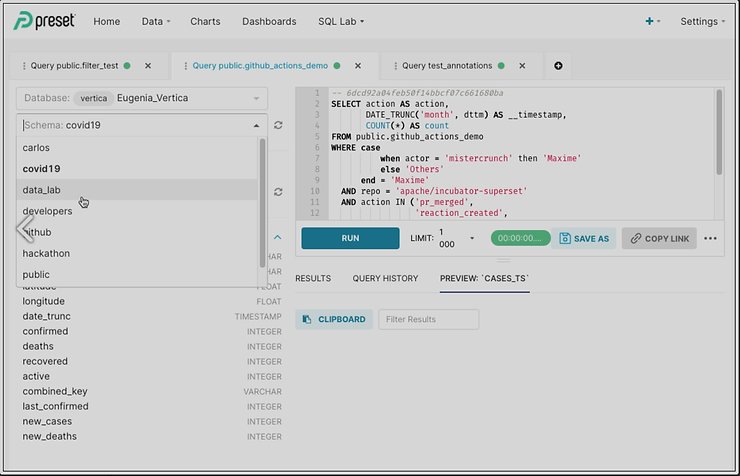Open the Settings menu

(x=702, y=21)
